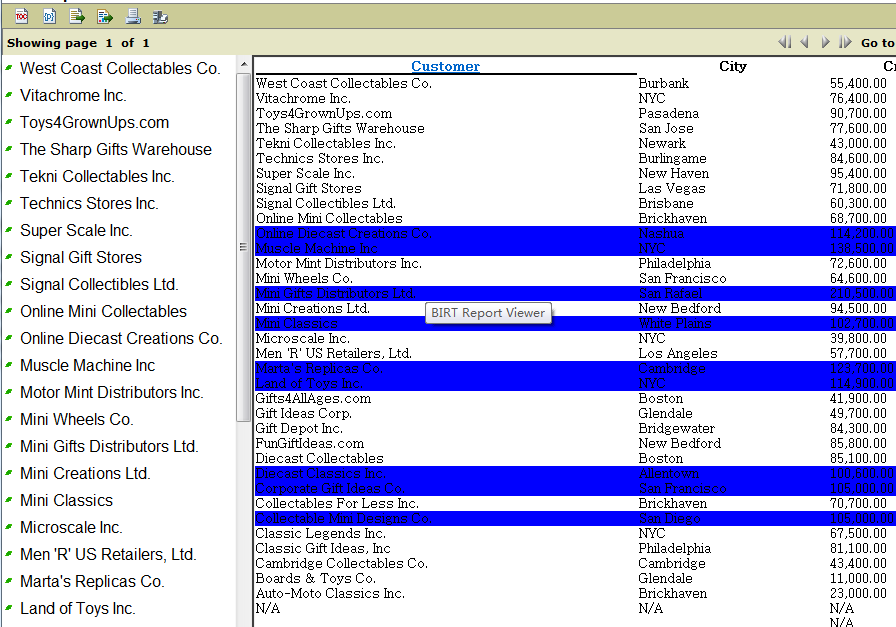Image resolution: width=896 pixels, height=627 pixels.
Task: Select the highlighted "White Plains" city cell
Action: click(x=675, y=324)
